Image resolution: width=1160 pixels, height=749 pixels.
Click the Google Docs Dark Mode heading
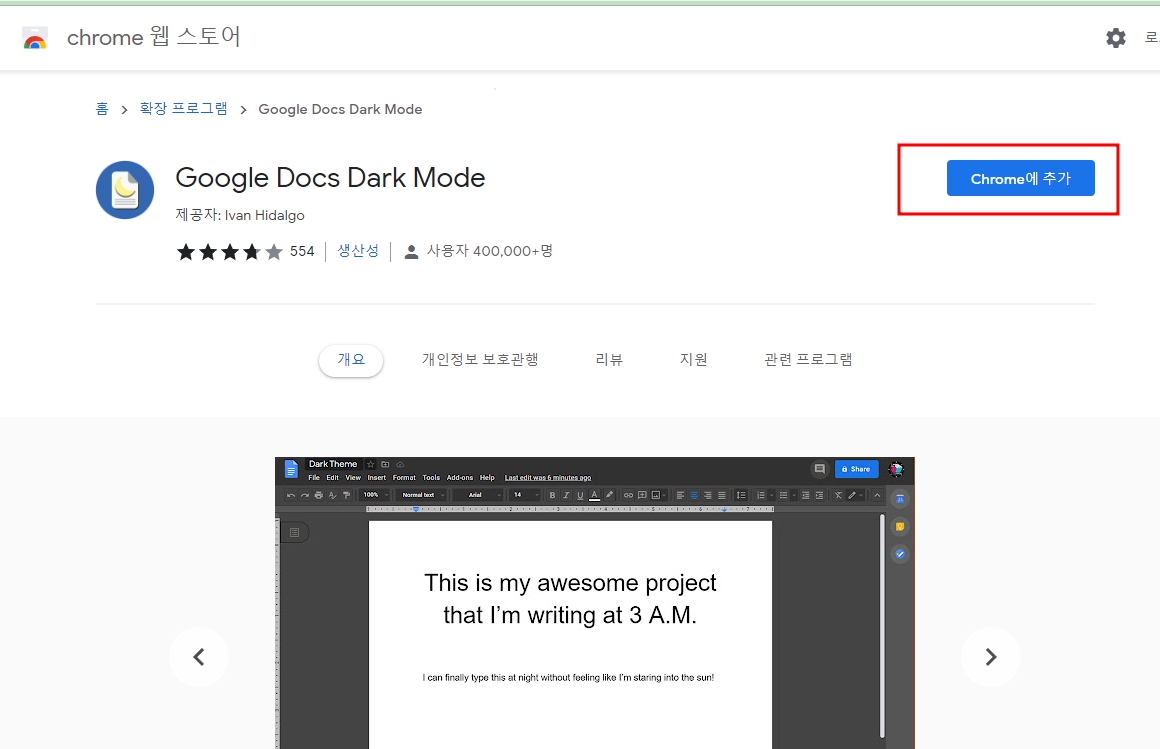point(330,178)
